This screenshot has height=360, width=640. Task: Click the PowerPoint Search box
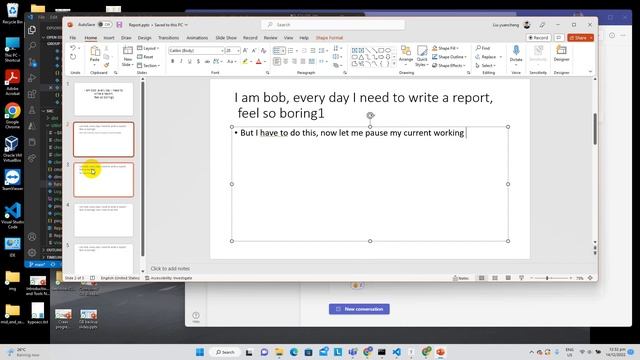(x=333, y=24)
